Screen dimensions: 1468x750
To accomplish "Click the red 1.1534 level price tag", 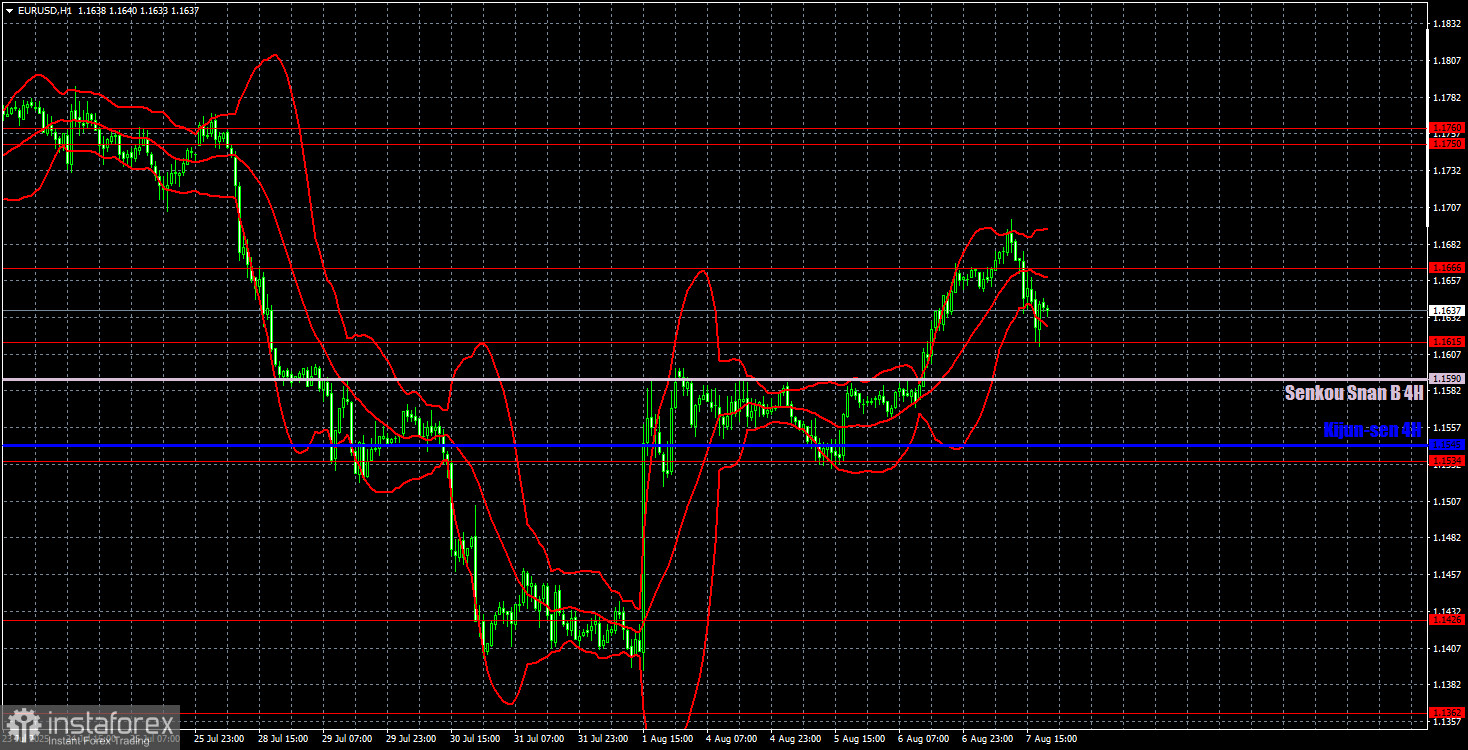I will [1447, 460].
